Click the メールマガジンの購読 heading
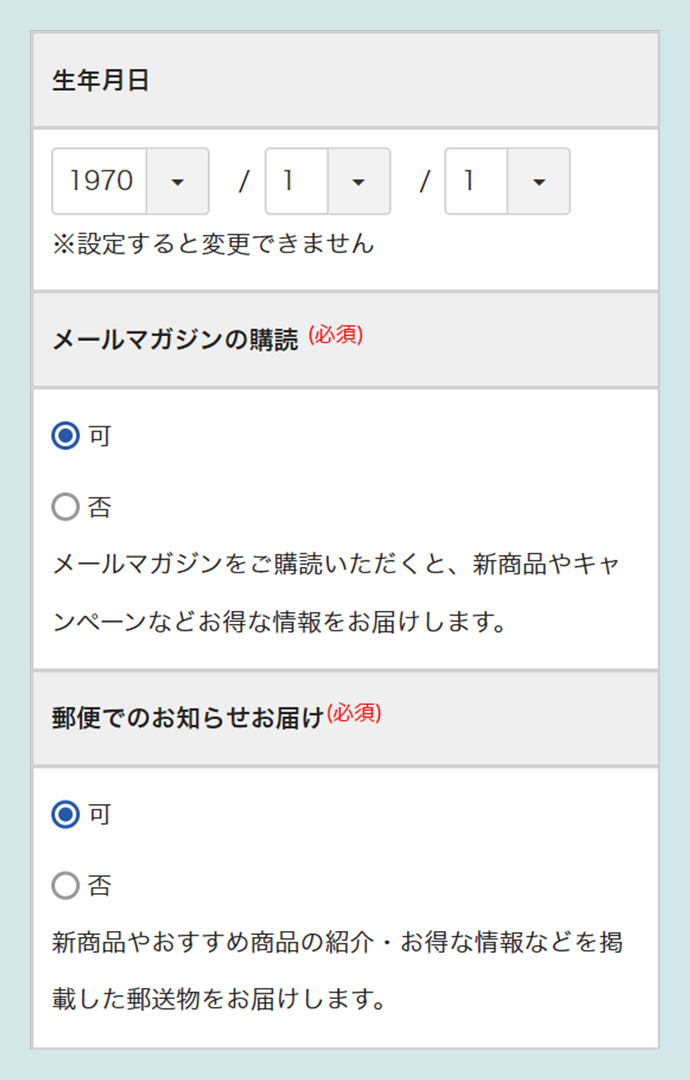The image size is (690, 1080). [175, 340]
